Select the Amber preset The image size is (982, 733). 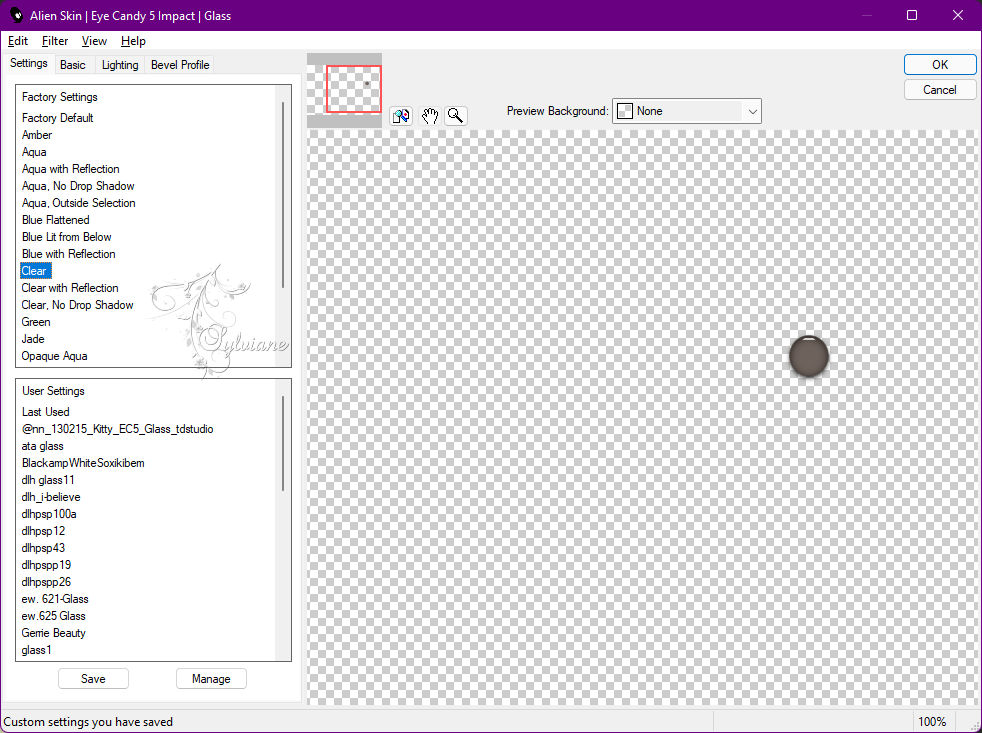37,135
